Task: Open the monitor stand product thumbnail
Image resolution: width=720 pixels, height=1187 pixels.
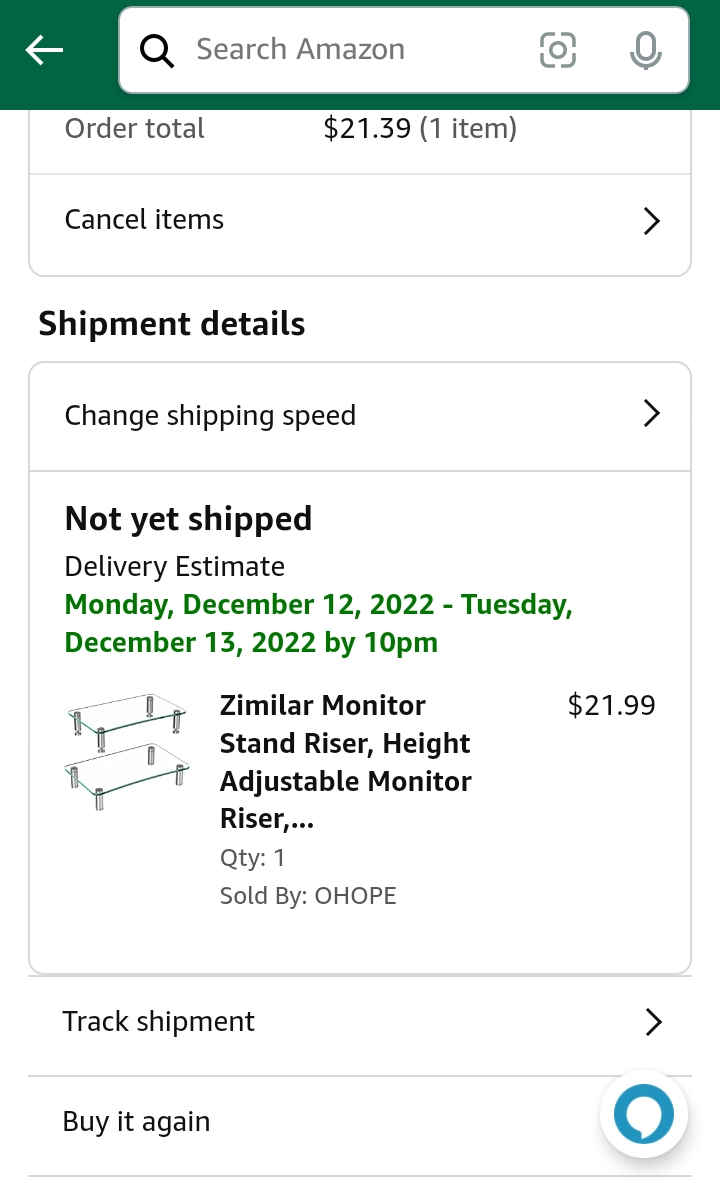Action: point(127,751)
